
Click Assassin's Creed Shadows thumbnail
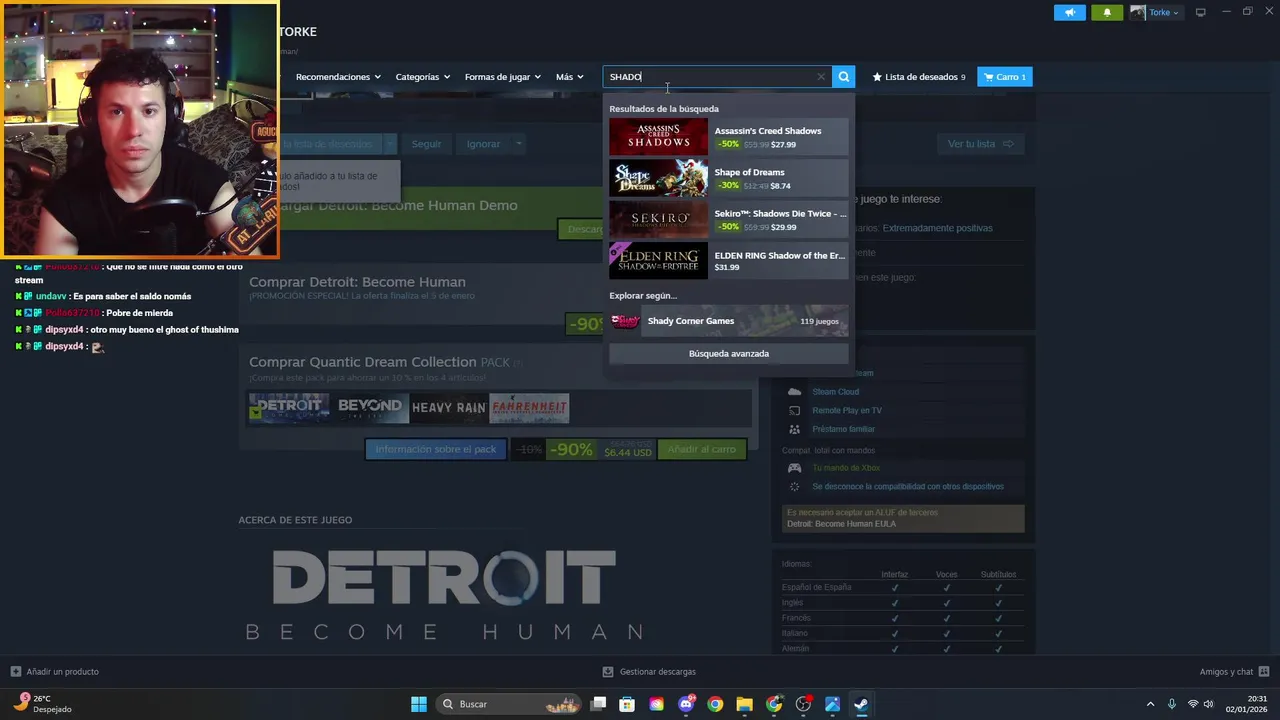click(x=658, y=137)
